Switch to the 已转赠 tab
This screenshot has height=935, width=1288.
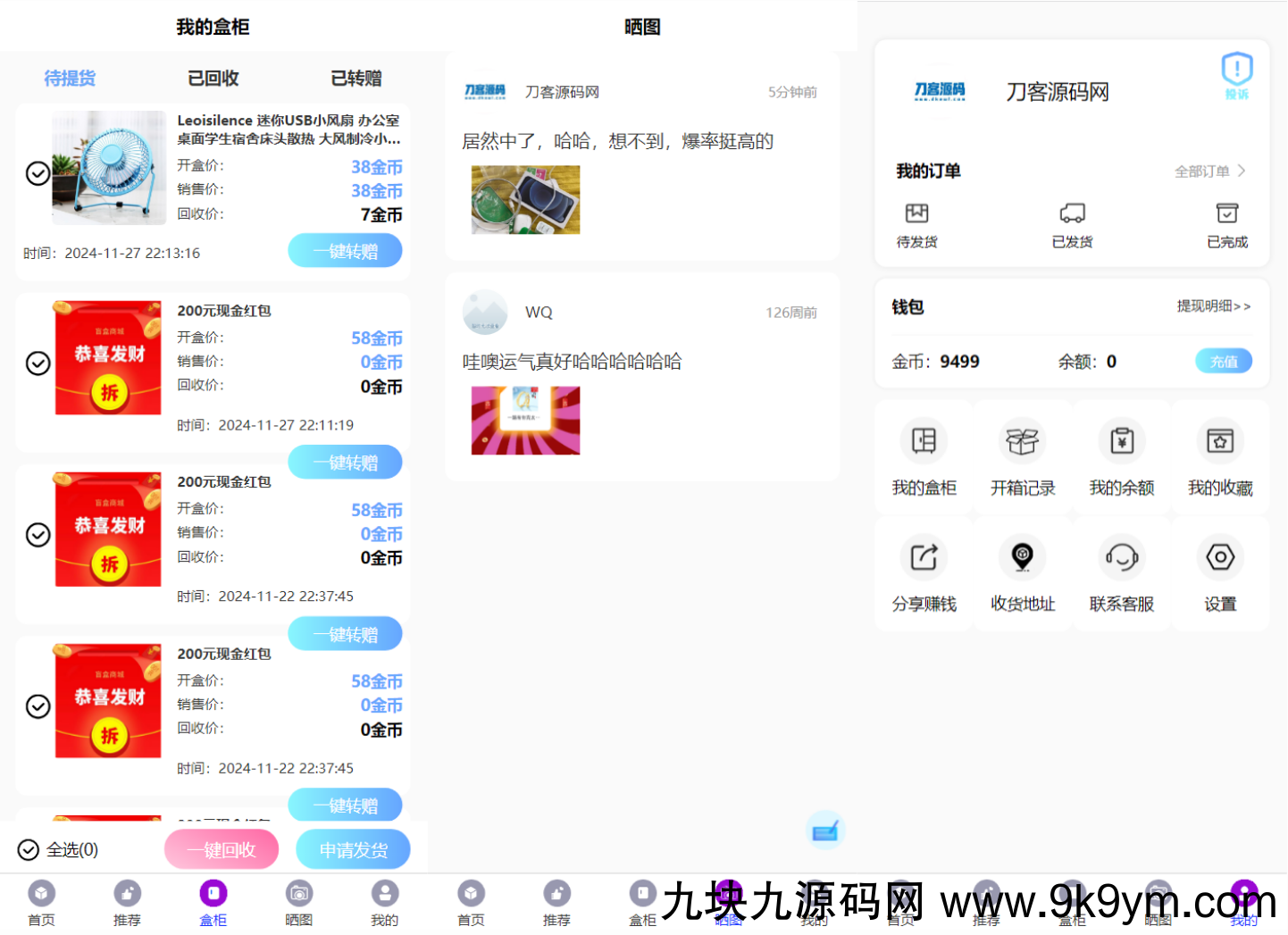[355, 79]
